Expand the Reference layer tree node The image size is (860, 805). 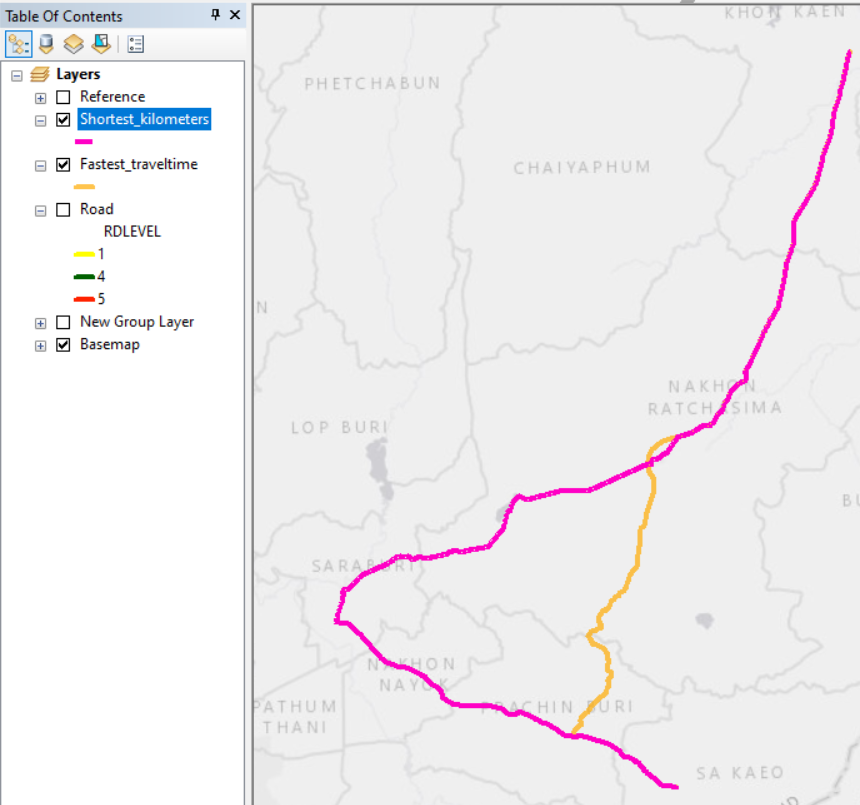pos(40,96)
